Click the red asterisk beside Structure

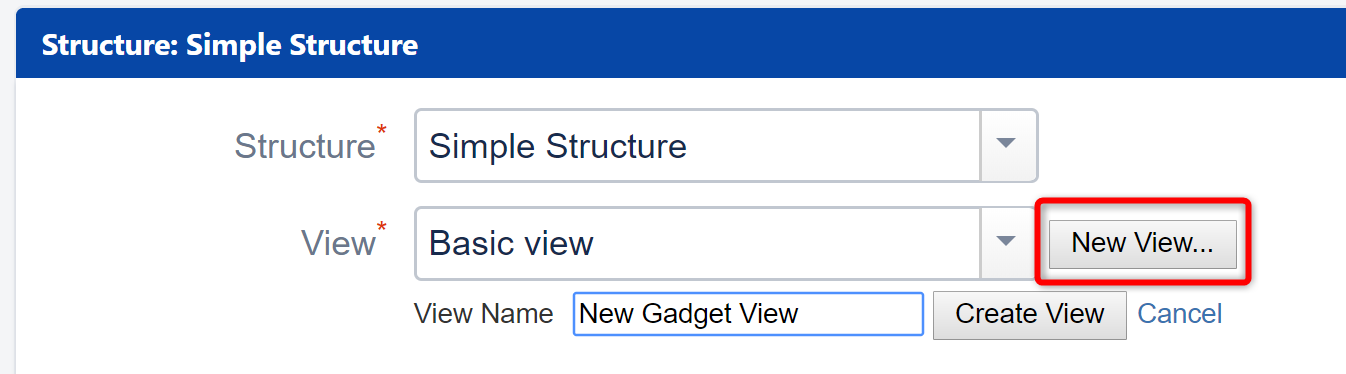[x=381, y=130]
